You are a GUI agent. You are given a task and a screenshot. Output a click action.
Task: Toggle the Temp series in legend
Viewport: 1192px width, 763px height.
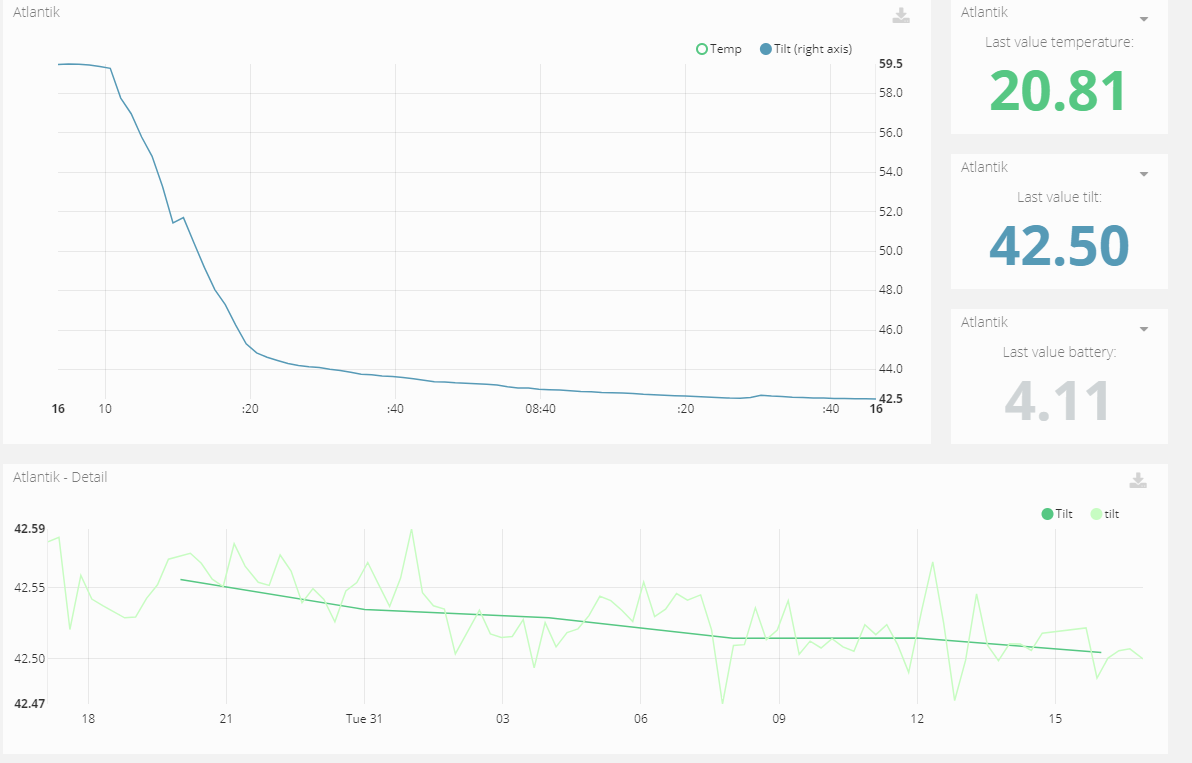click(719, 49)
